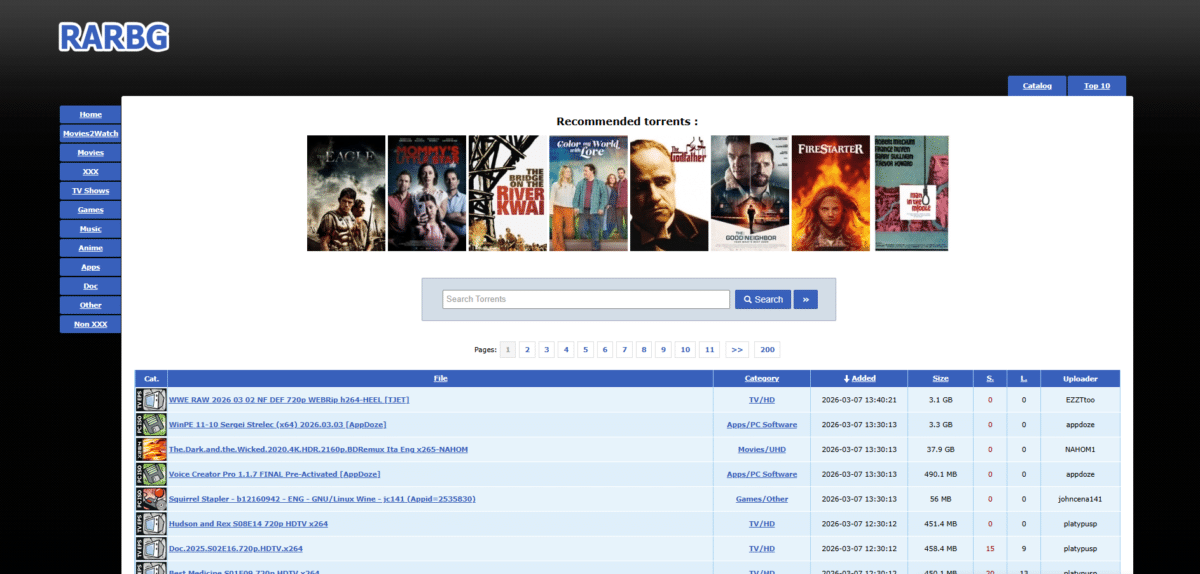Select Anime sidebar category

(x=90, y=248)
